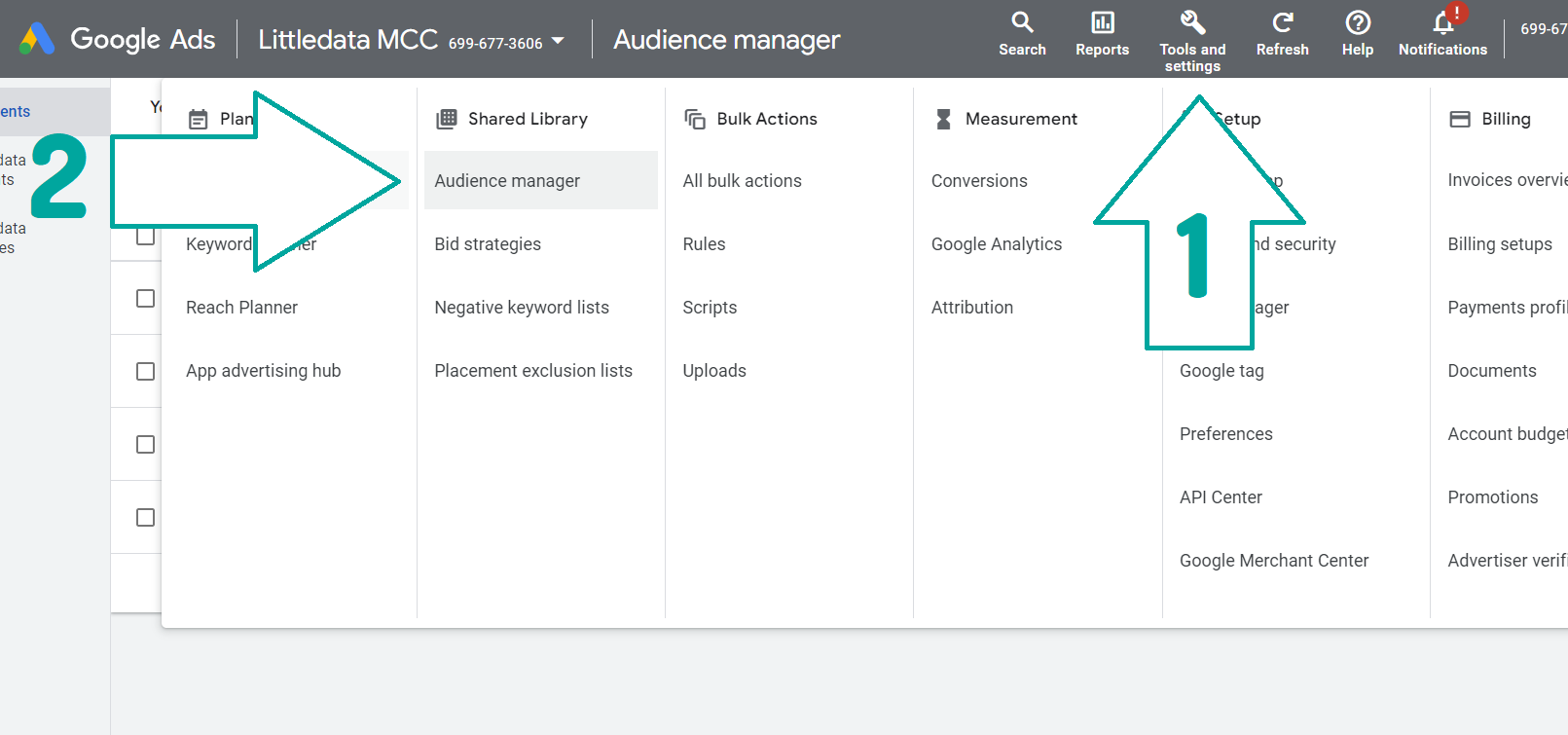Image resolution: width=1568 pixels, height=735 pixels.
Task: Open Reach Planner
Action: click(241, 308)
